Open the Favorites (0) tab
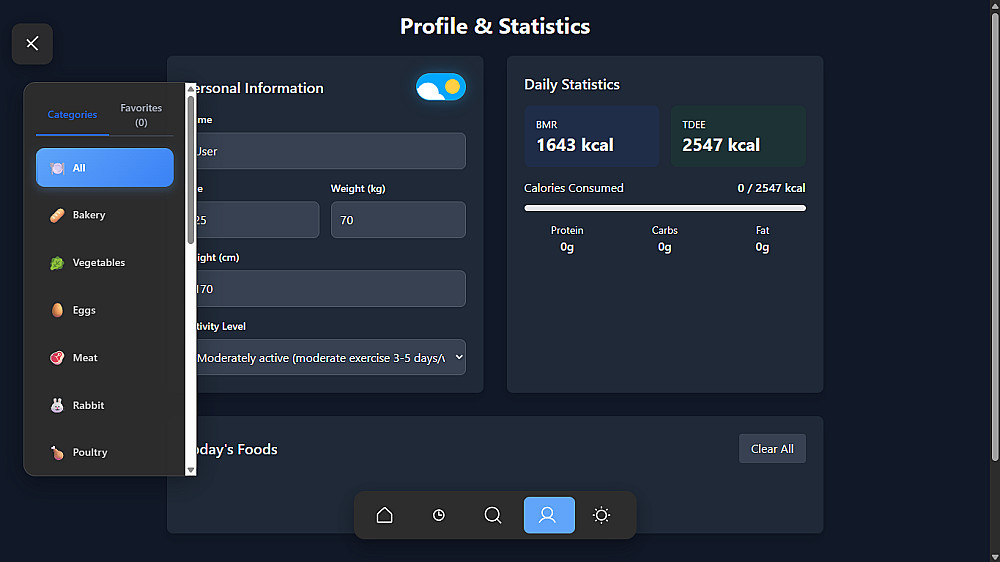Screen dimensions: 1000x562 click(x=141, y=115)
